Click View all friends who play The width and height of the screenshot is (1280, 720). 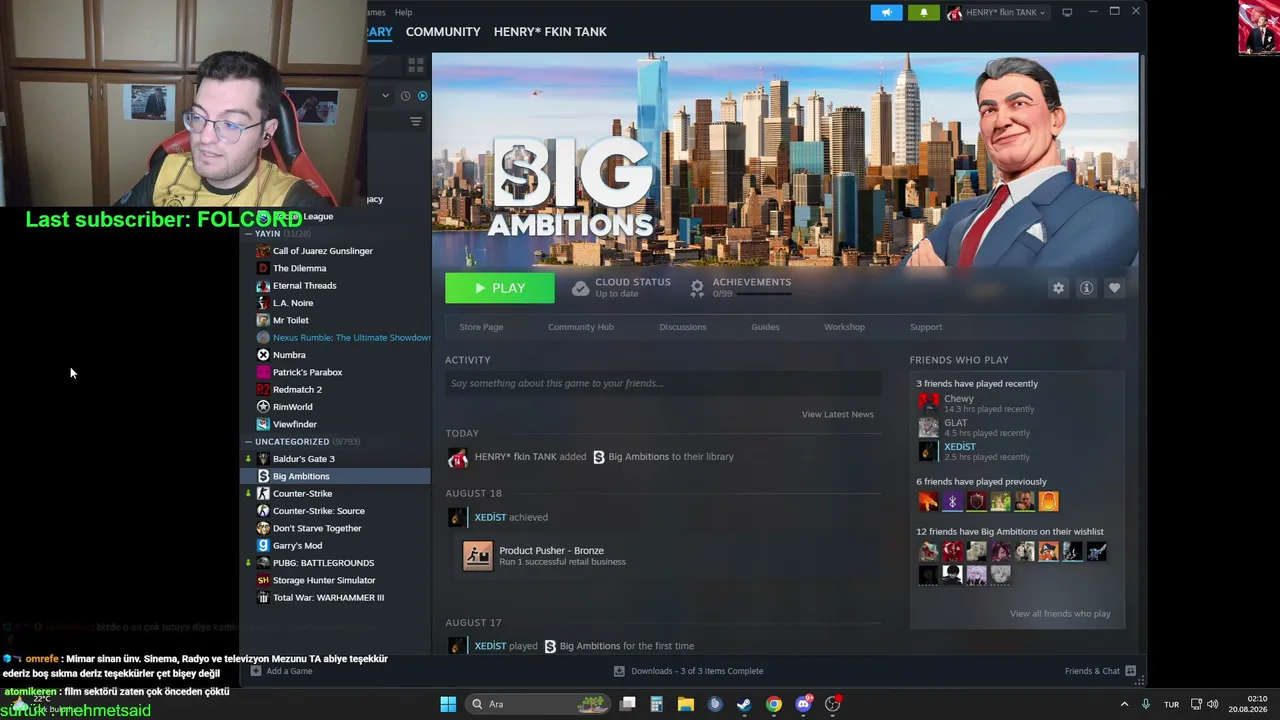pyautogui.click(x=1060, y=614)
